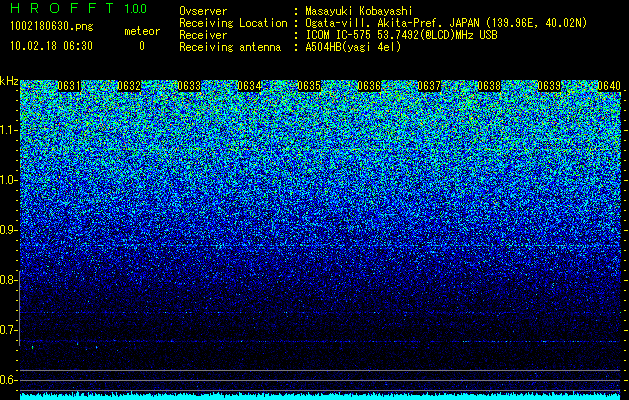Image resolution: width=629 pixels, height=400 pixels.
Task: Click the 0.8 frequency axis label
Action: [9, 280]
